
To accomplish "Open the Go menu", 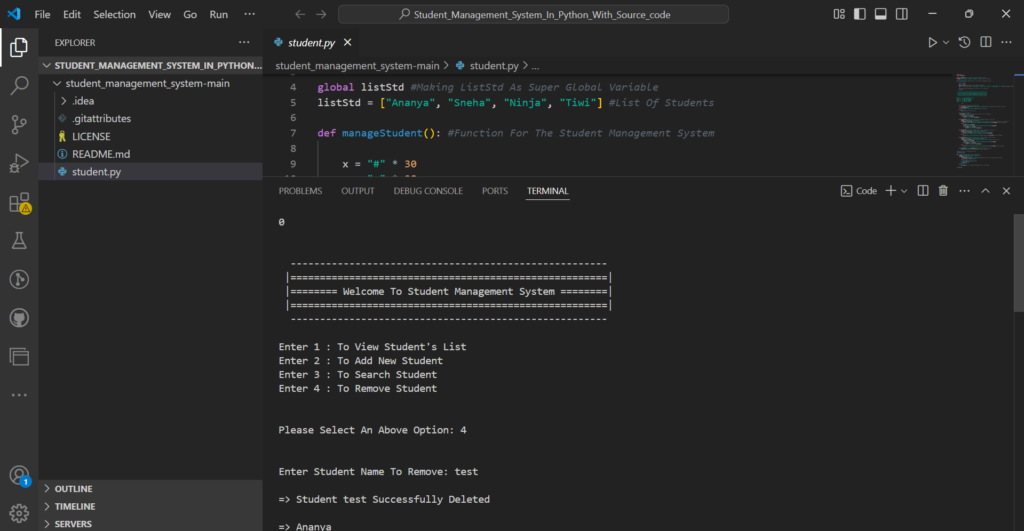I will click(190, 14).
